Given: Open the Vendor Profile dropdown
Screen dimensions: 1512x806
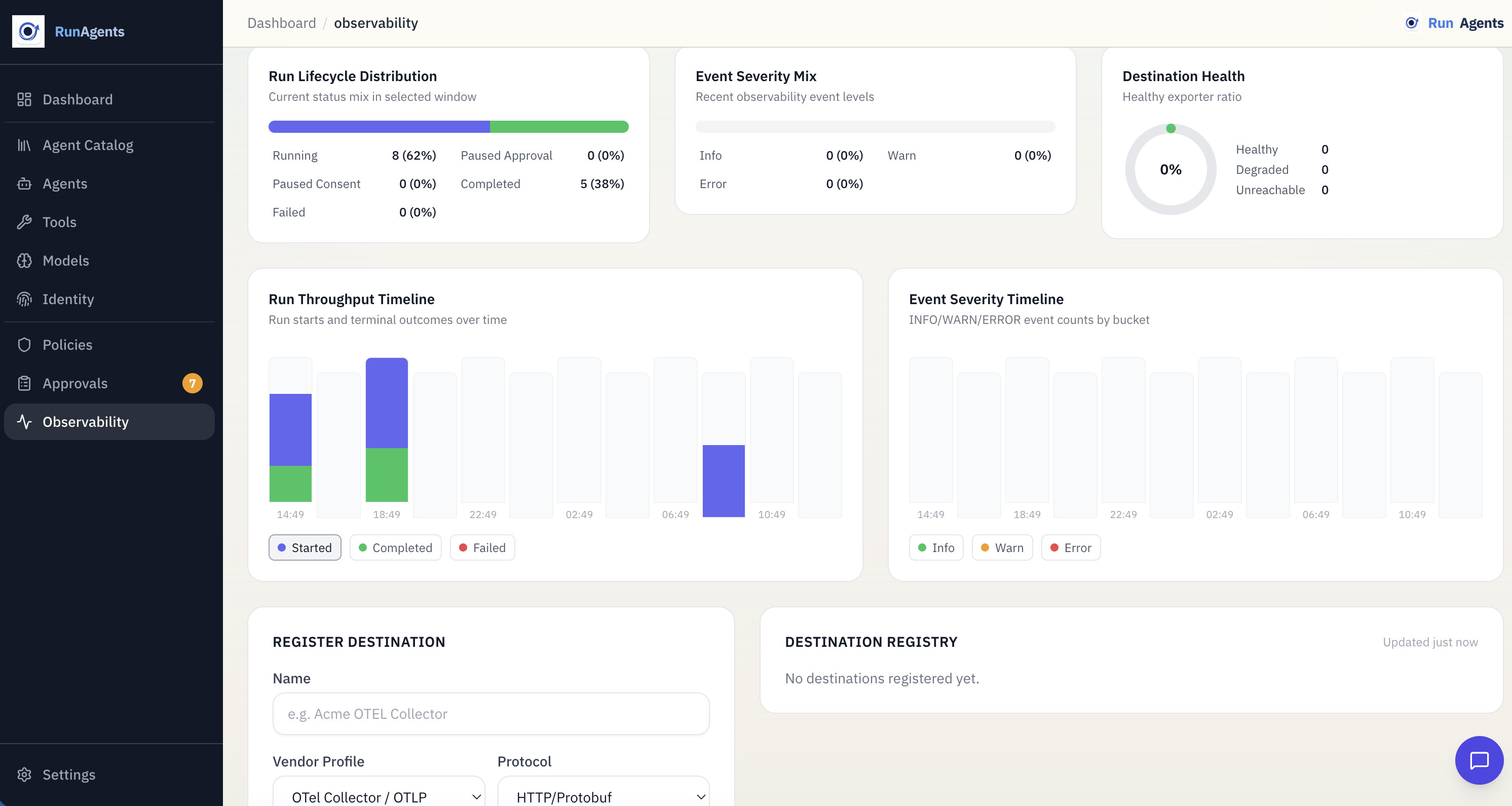Looking at the screenshot, I should pyautogui.click(x=378, y=795).
